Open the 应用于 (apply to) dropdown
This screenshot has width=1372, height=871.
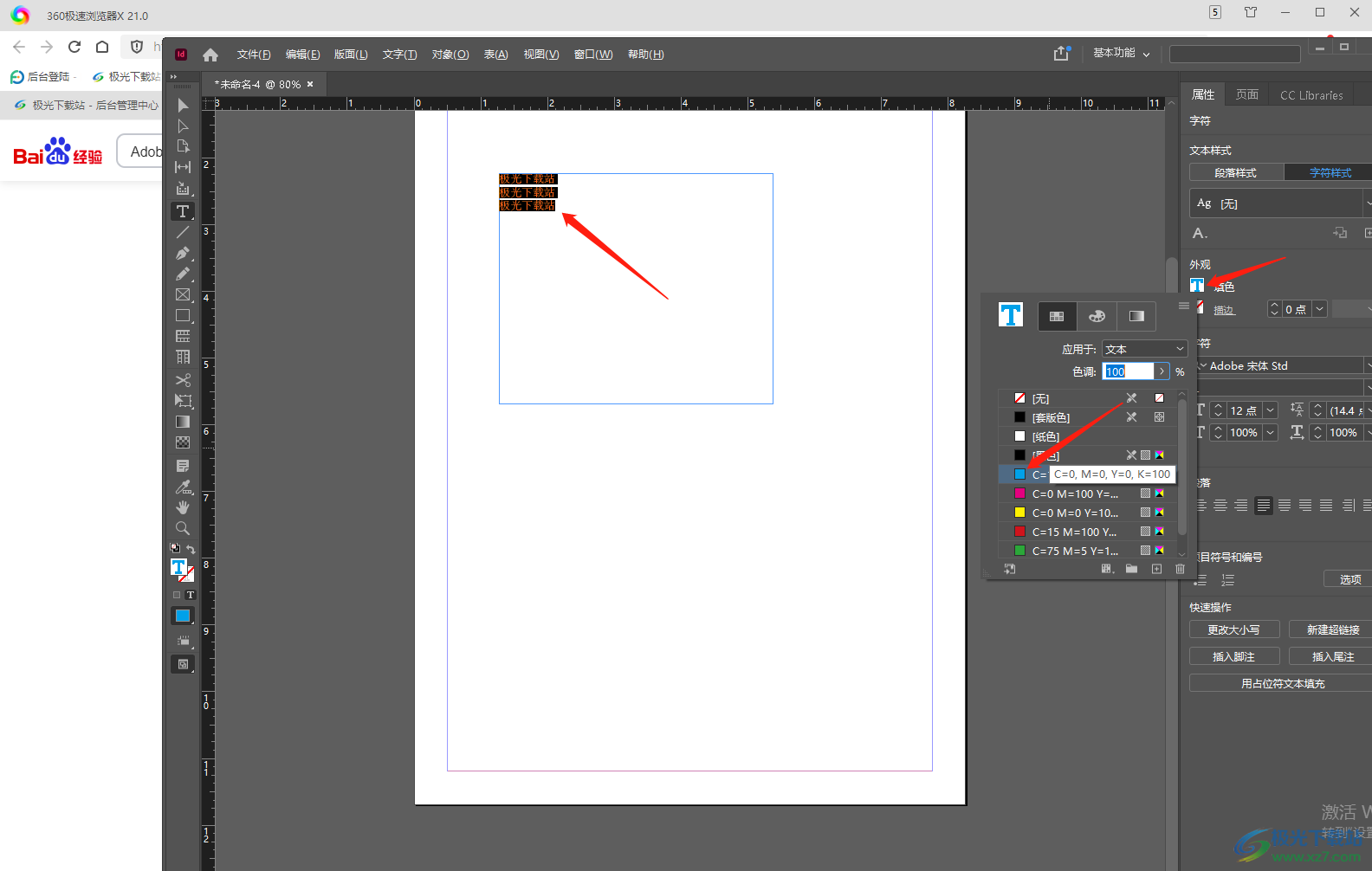(x=1144, y=349)
